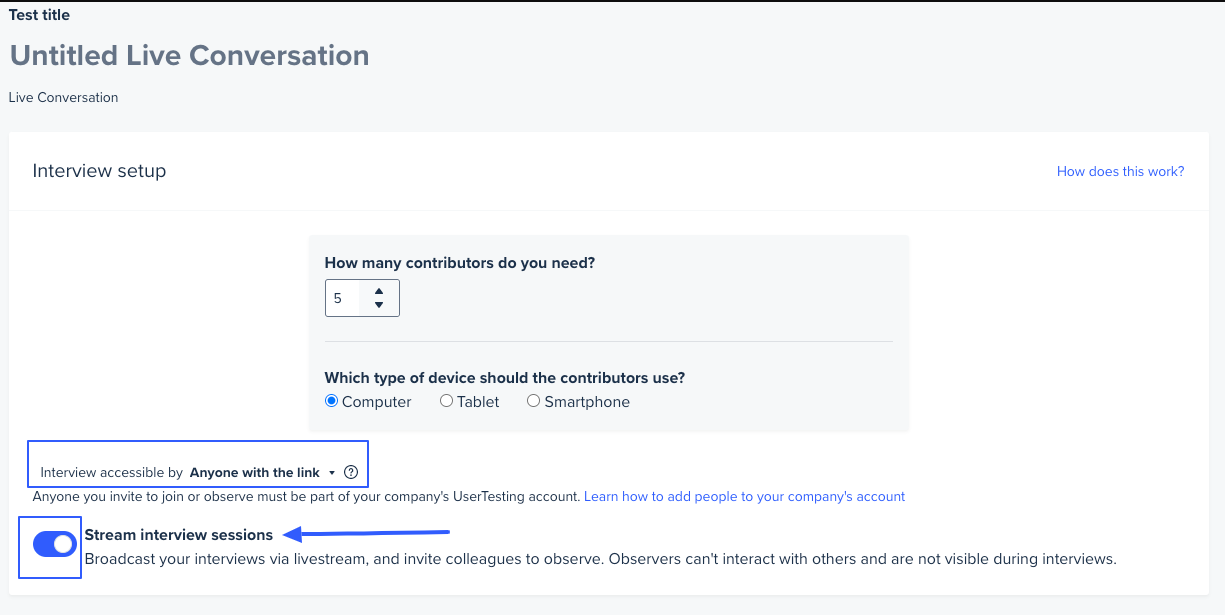Viewport: 1225px width, 615px height.
Task: Click the "Interview setup" heading
Action: pos(99,171)
